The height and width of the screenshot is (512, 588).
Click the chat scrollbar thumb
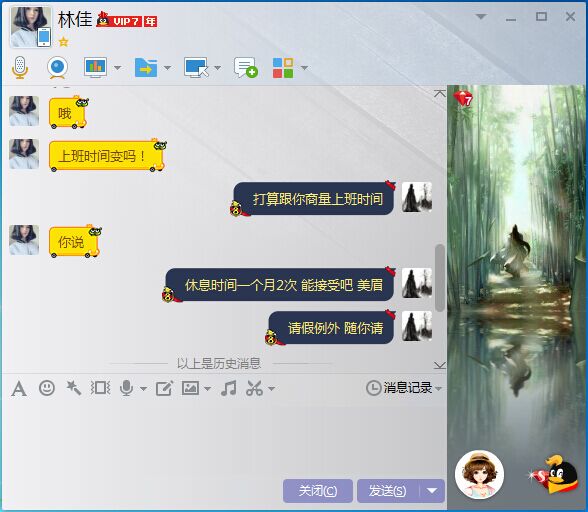pyautogui.click(x=440, y=278)
